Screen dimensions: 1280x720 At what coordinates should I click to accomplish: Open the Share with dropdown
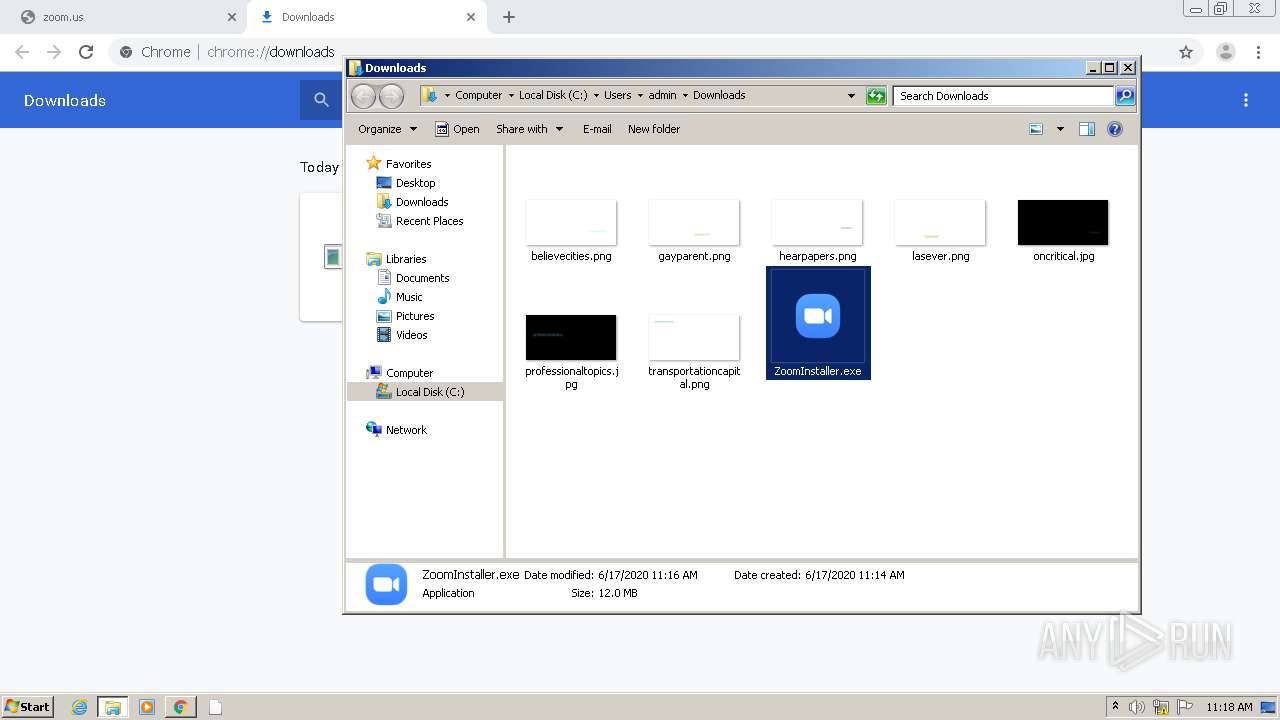point(530,129)
